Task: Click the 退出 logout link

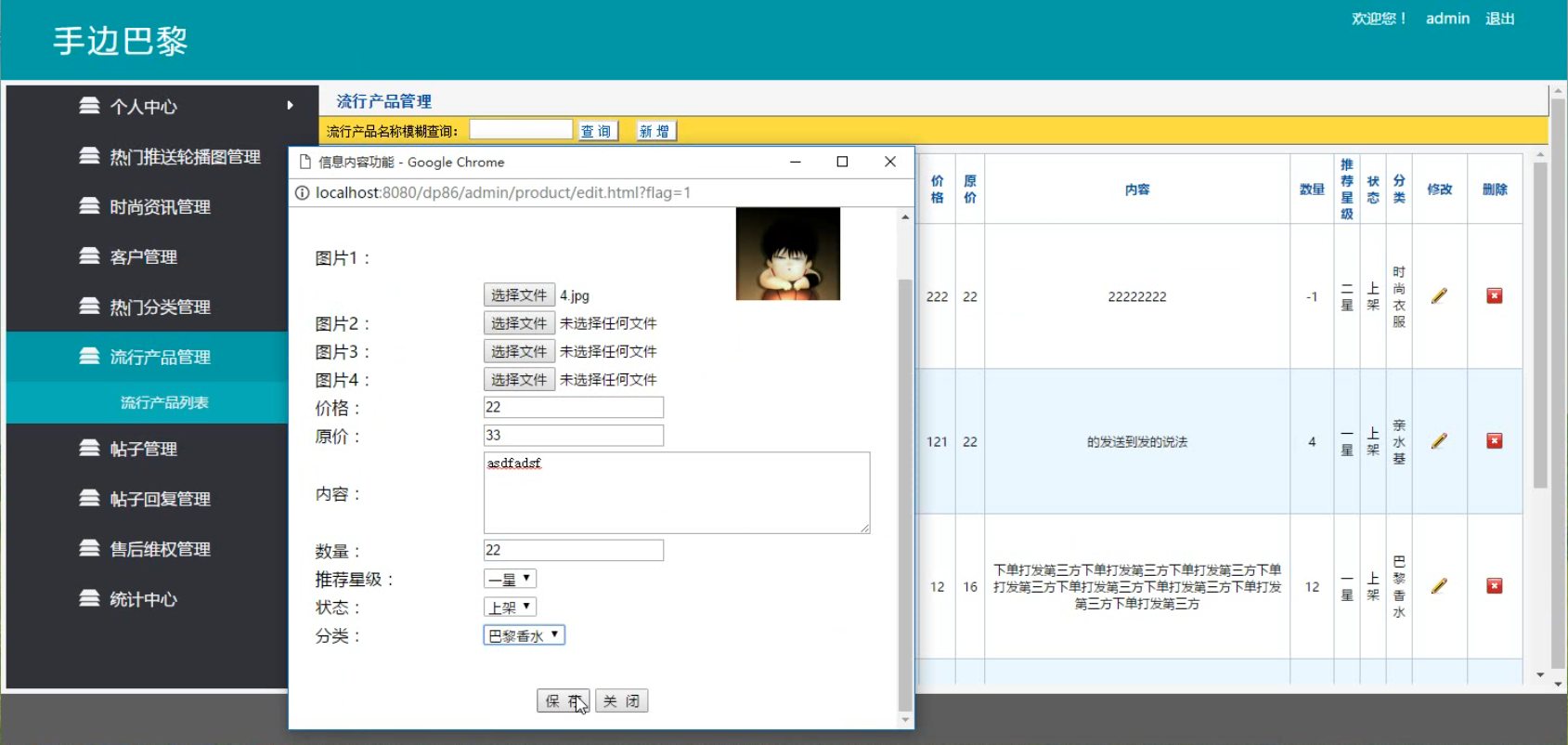Action: [1500, 19]
